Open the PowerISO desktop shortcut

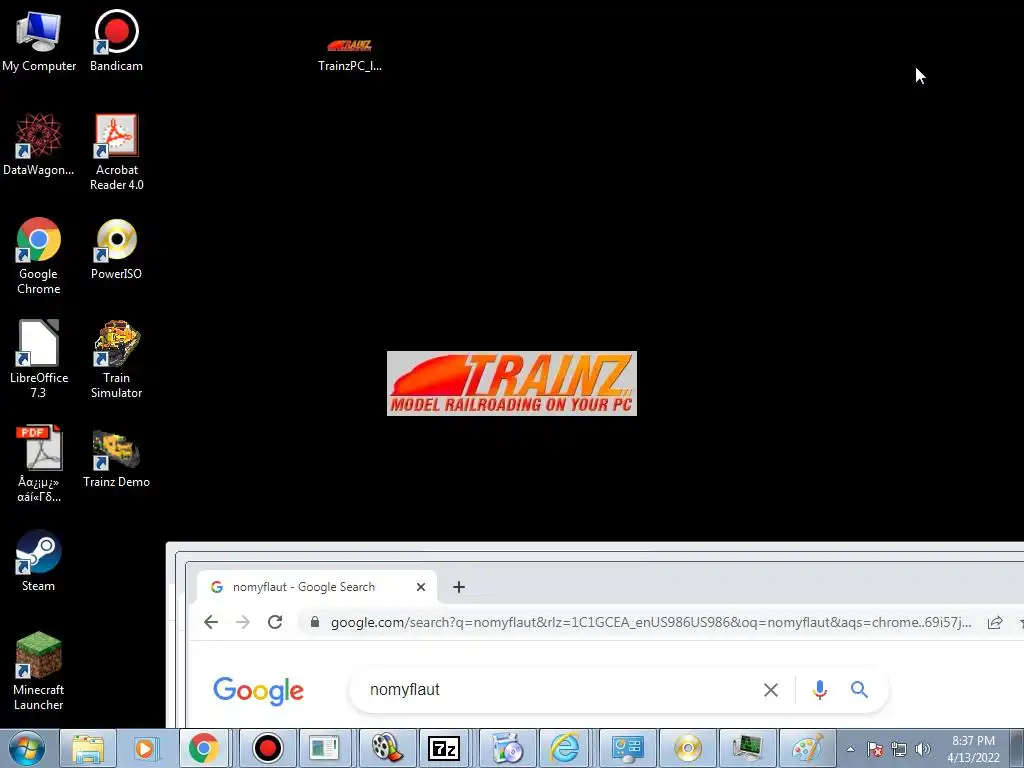click(x=116, y=249)
